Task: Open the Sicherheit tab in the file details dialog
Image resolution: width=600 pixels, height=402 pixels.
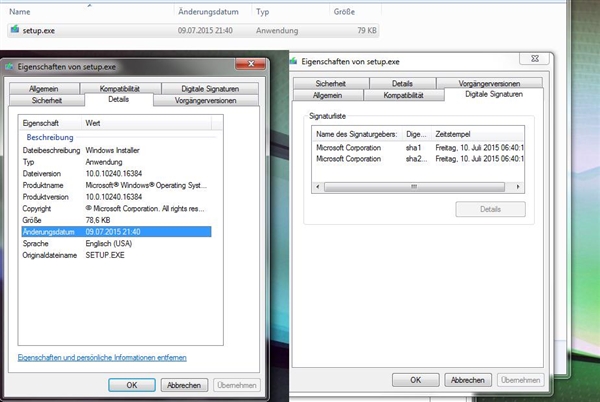Action: 46,101
